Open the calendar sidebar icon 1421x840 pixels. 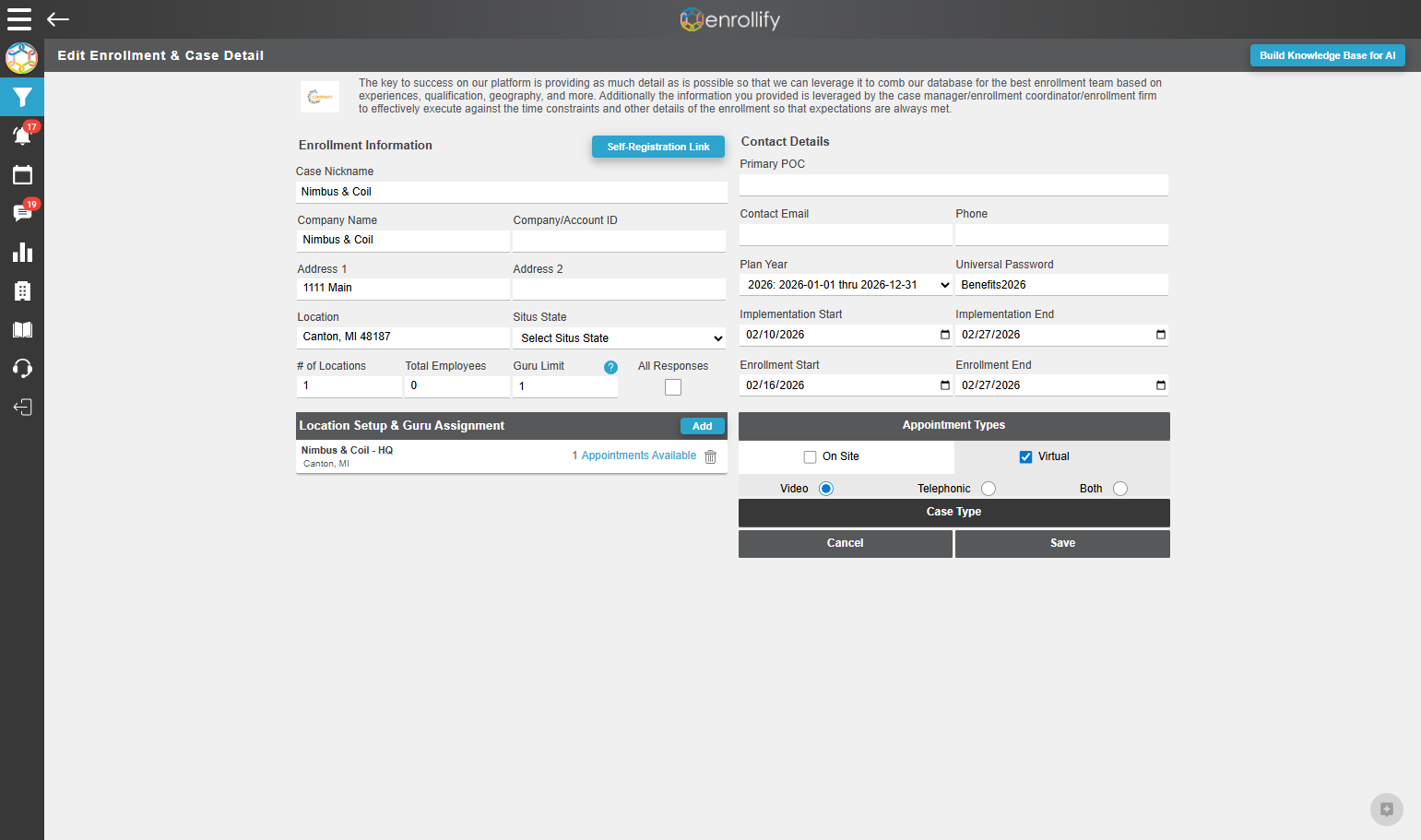(x=22, y=174)
